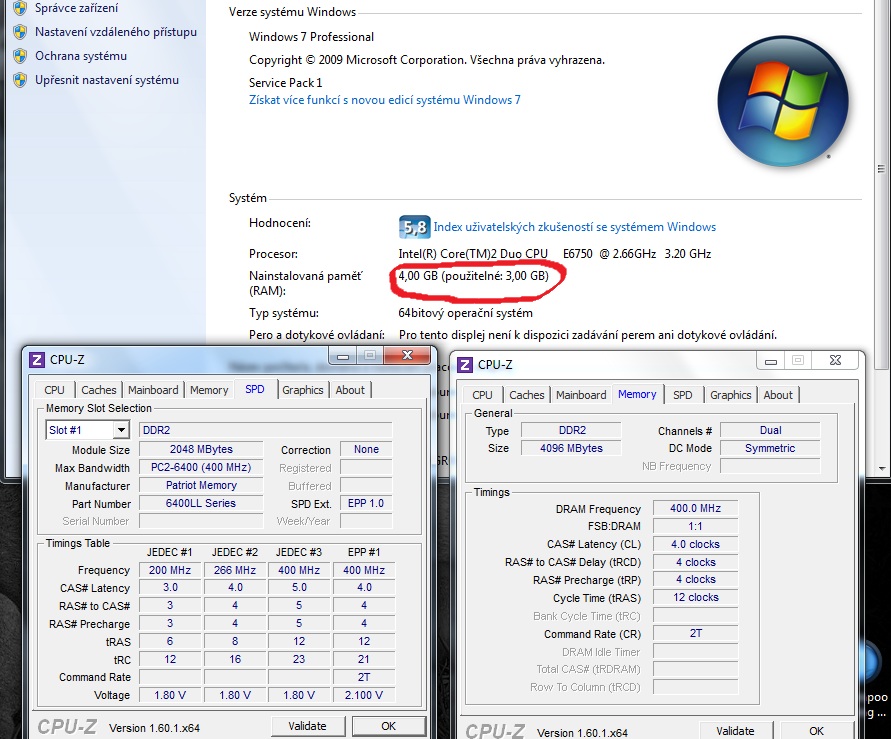Click the Windows 7 logo image
The height and width of the screenshot is (739, 891).
[783, 101]
